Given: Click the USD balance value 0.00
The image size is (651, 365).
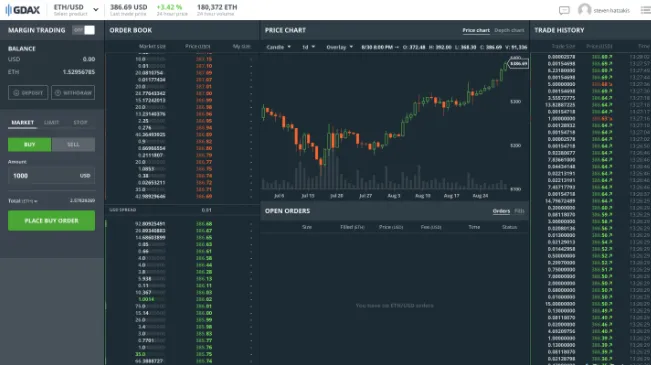Looking at the screenshot, I should [89, 59].
